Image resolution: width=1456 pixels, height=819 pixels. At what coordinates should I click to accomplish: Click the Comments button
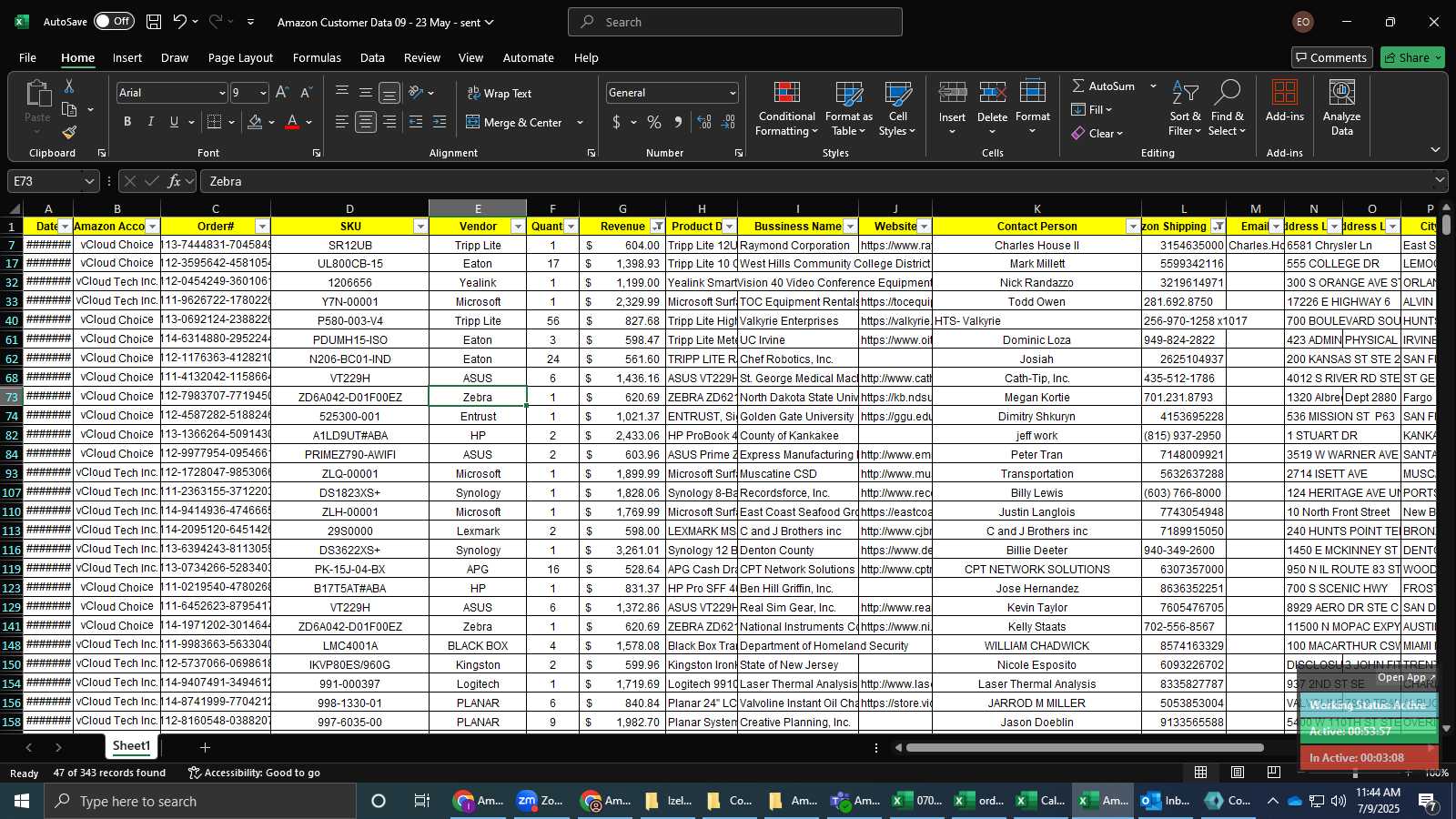point(1330,57)
